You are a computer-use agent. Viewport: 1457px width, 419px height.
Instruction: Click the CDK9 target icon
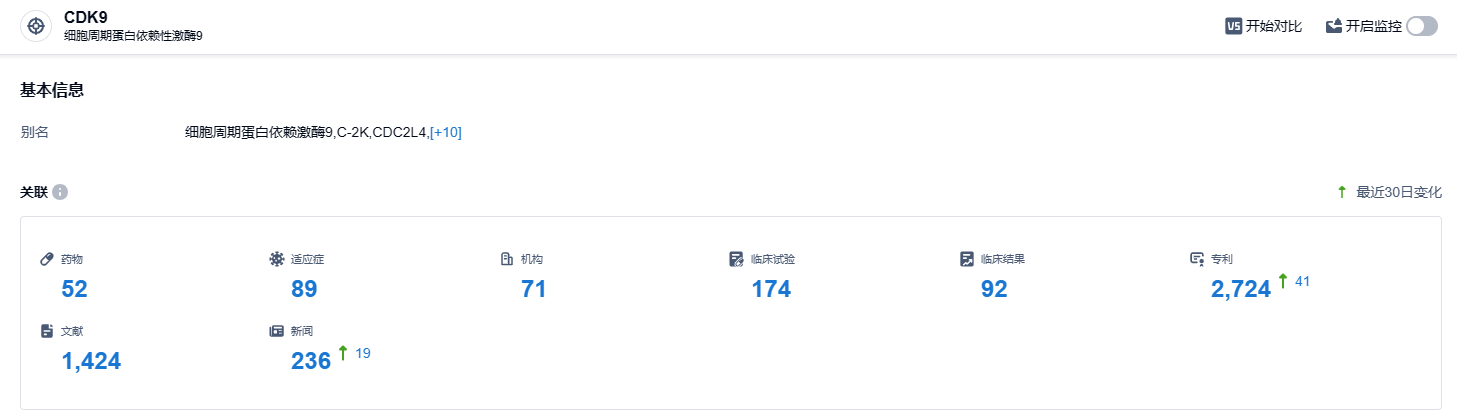point(36,27)
